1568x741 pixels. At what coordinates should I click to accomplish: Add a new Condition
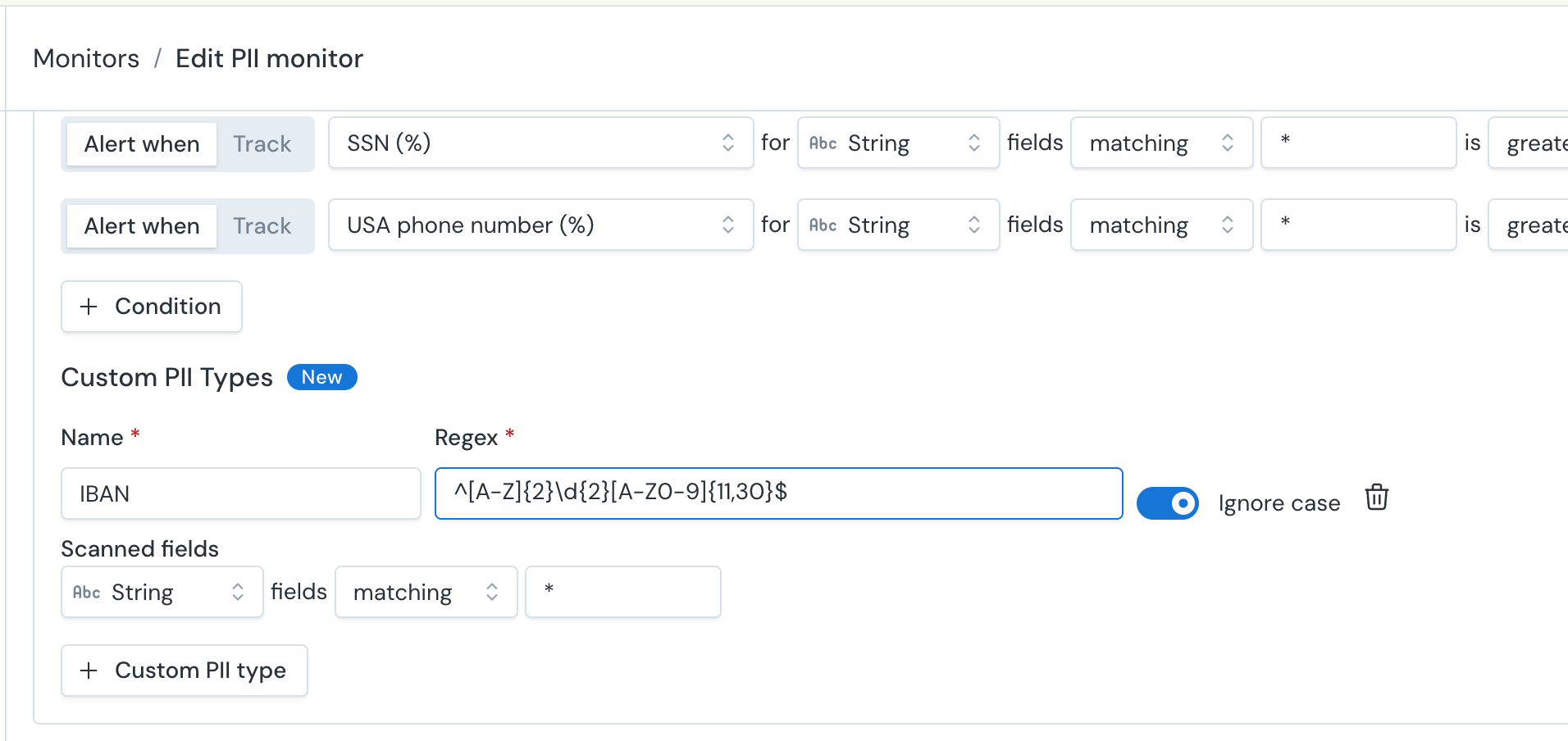pyautogui.click(x=152, y=307)
